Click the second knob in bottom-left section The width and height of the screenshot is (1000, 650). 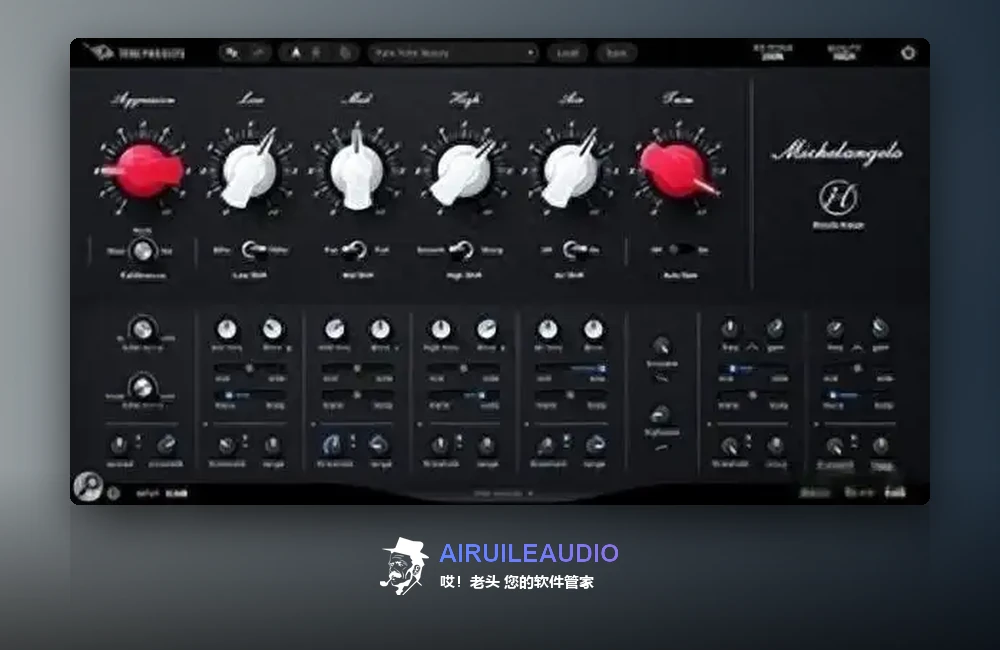tap(142, 387)
